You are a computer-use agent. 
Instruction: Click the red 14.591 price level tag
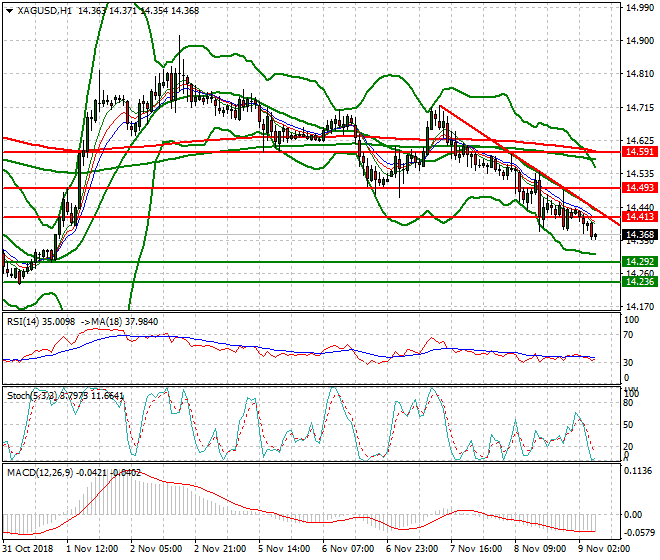(637, 151)
